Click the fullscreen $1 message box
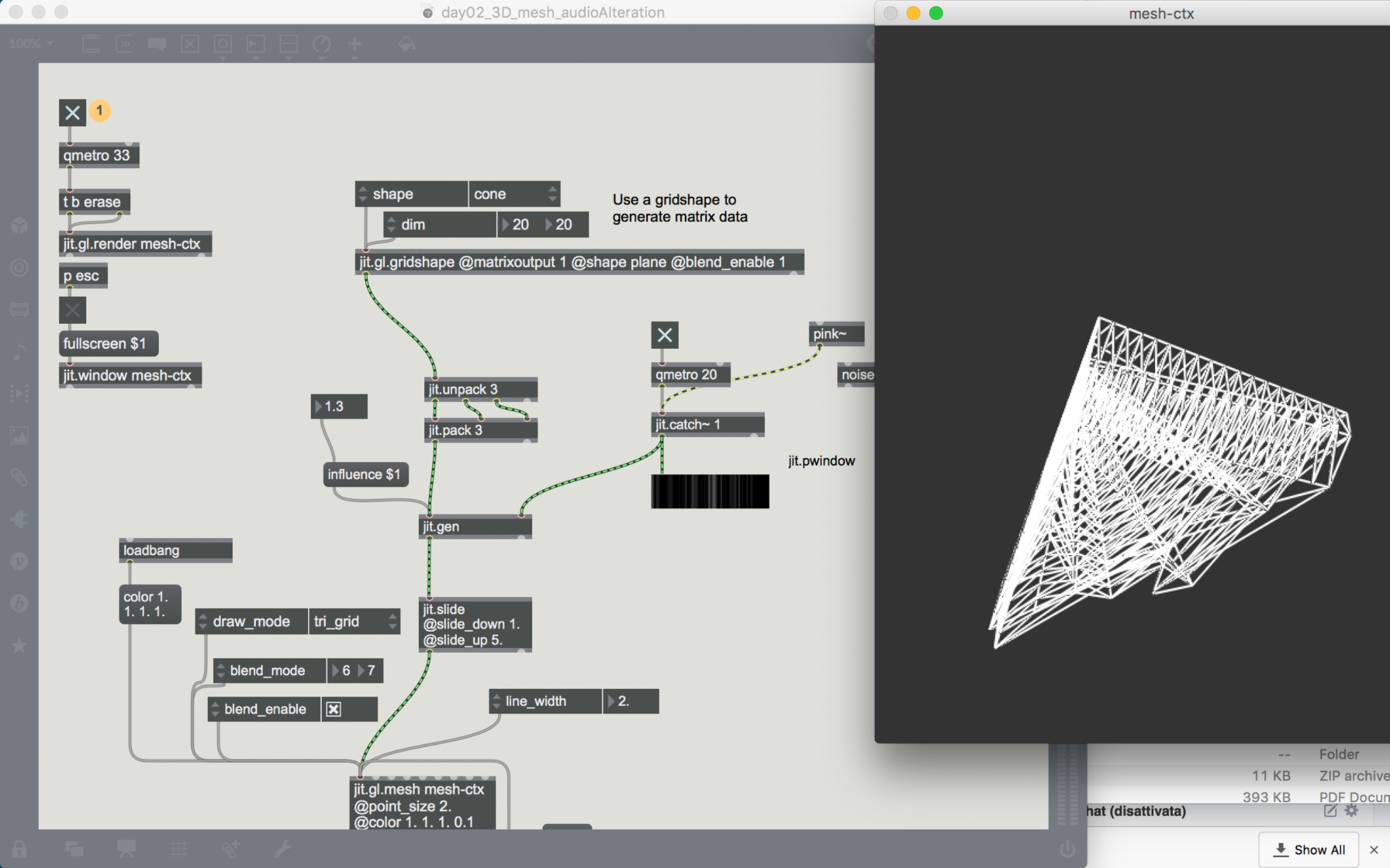1390x868 pixels. tap(109, 343)
